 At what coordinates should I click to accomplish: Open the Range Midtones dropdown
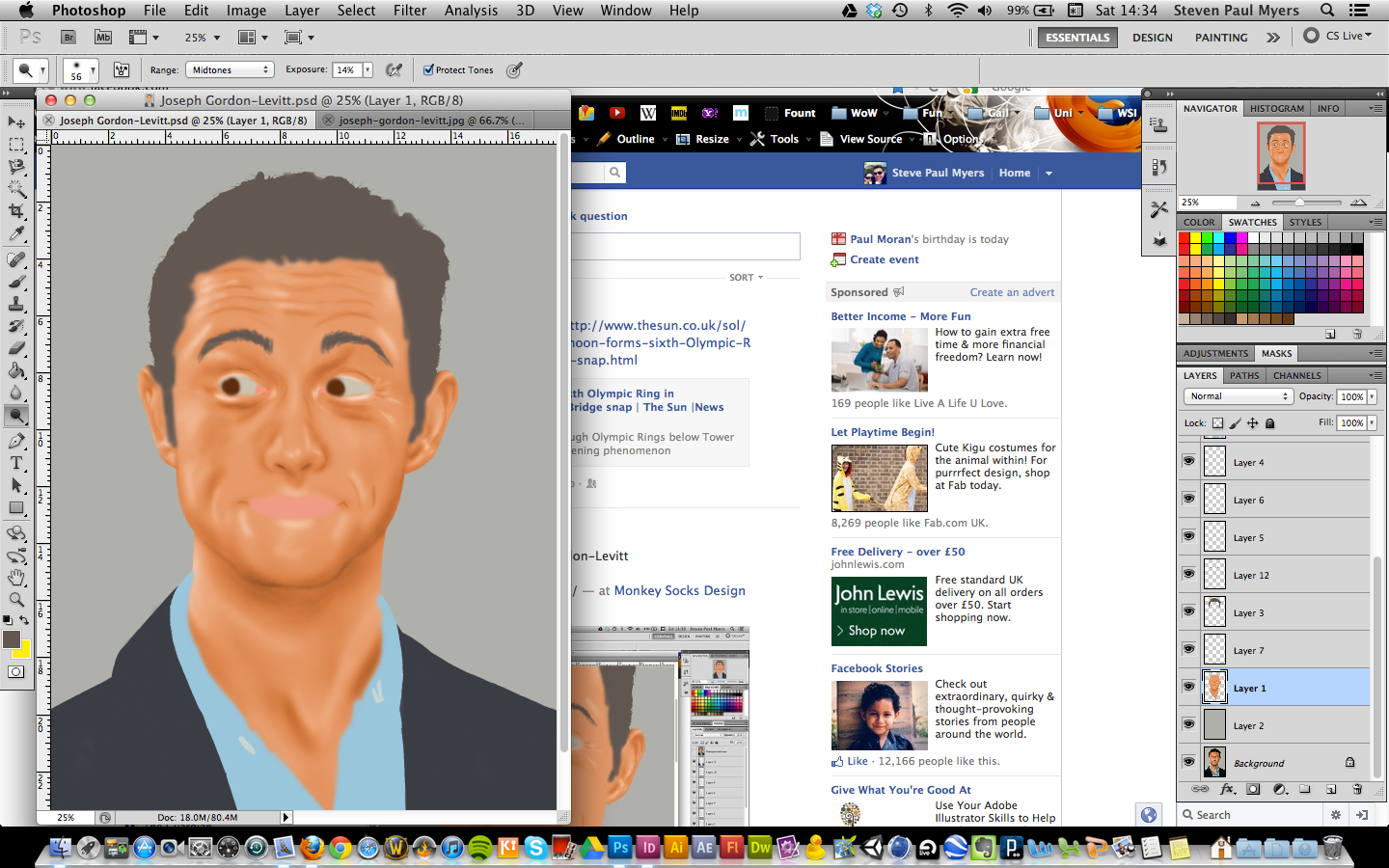pyautogui.click(x=230, y=69)
